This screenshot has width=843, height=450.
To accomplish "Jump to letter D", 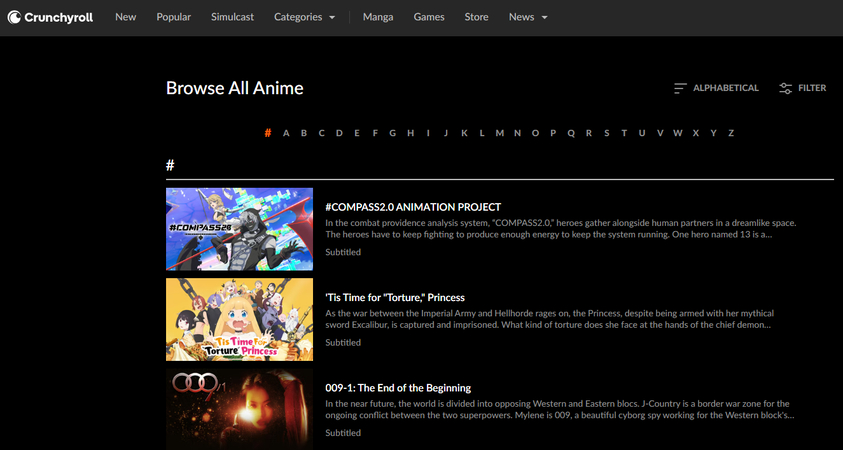I will click(339, 133).
